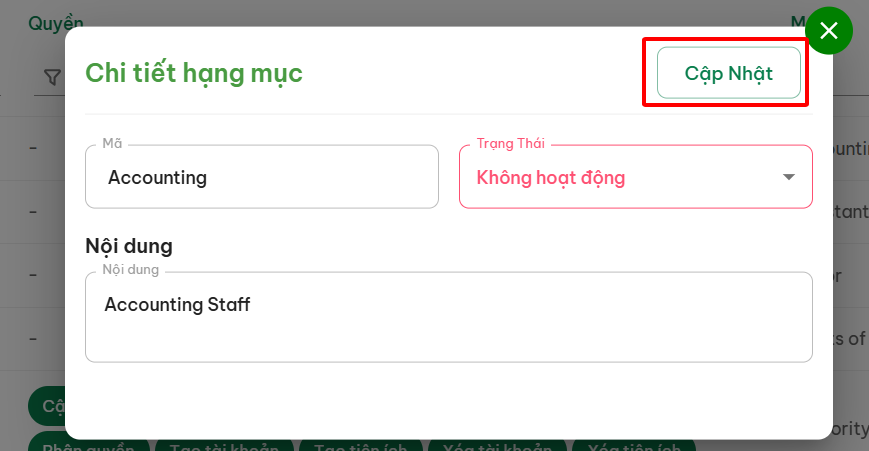Viewport: 869px width, 451px height.
Task: Open the filter funnel icon behind dialog
Action: point(53,77)
